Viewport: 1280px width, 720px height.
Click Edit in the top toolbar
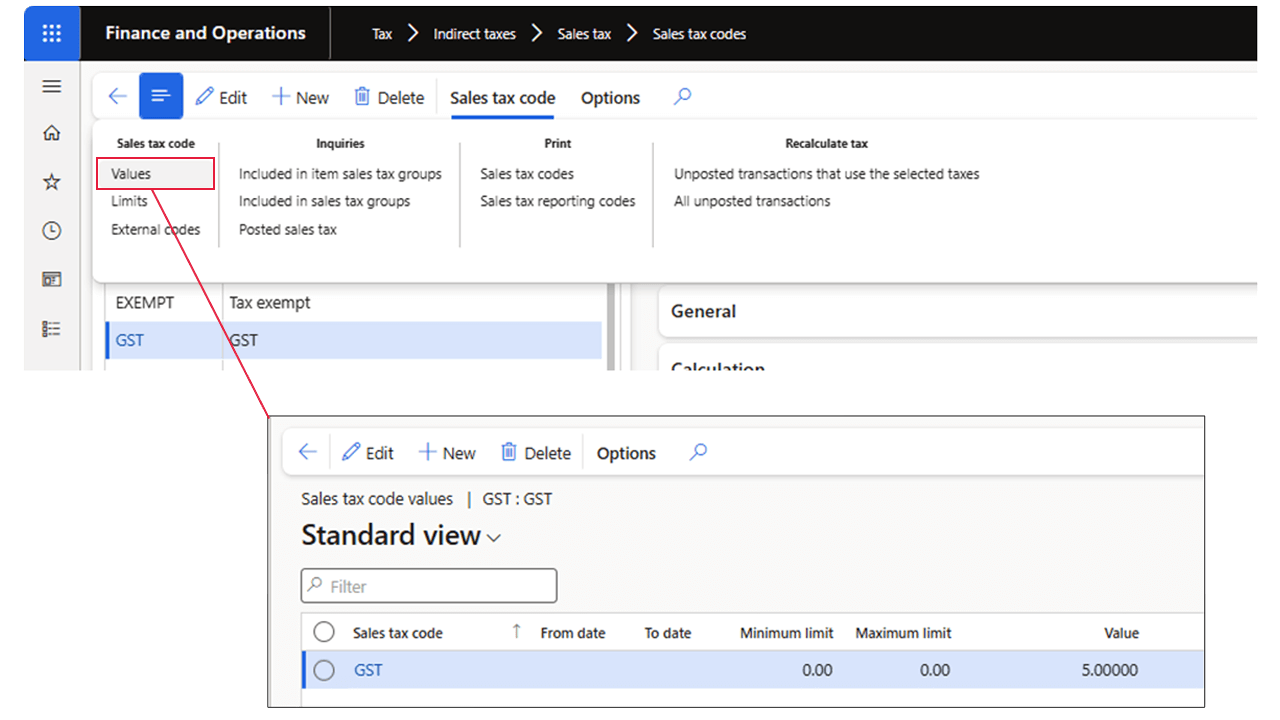(221, 97)
